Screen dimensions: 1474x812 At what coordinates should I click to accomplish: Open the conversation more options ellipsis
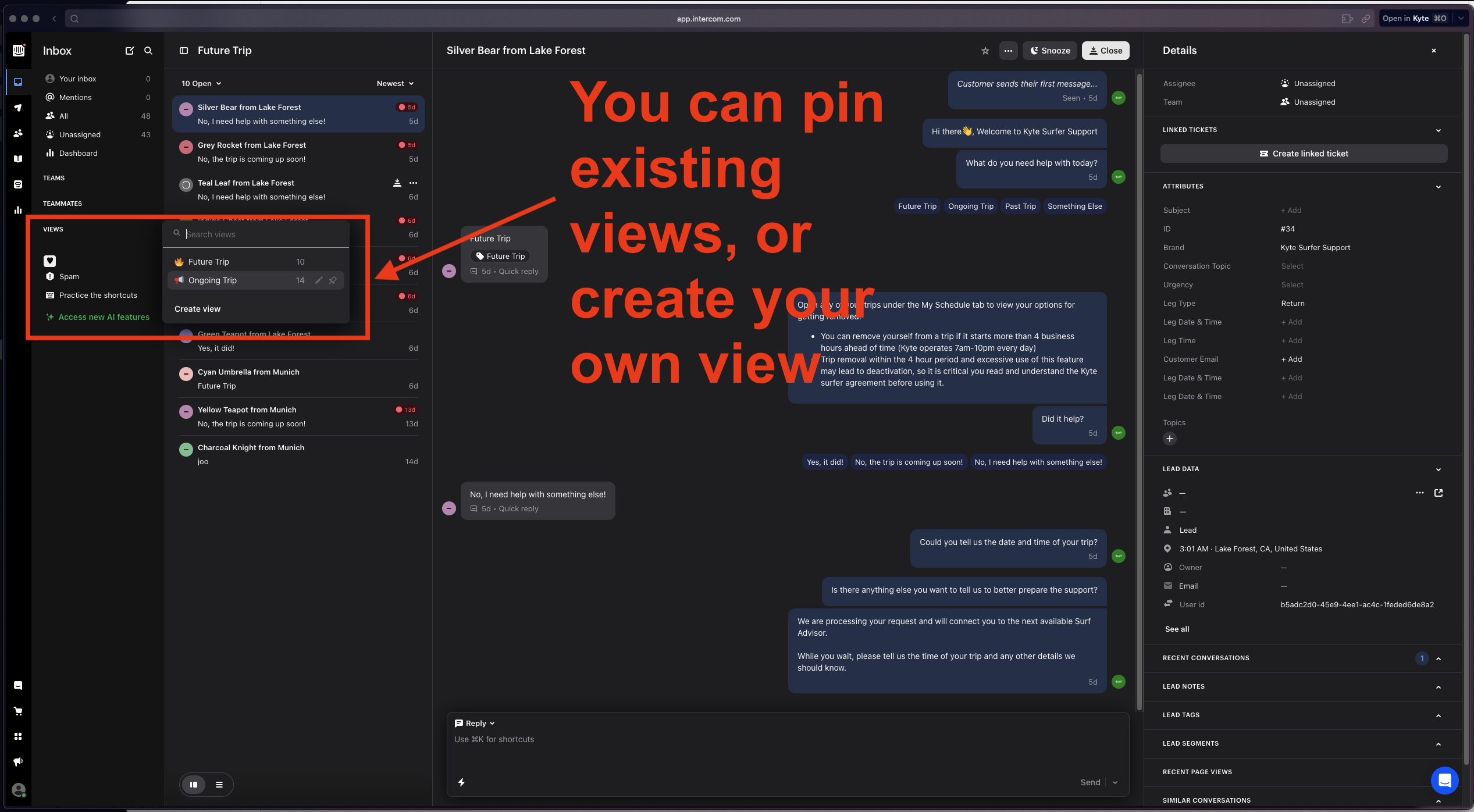(x=1008, y=51)
